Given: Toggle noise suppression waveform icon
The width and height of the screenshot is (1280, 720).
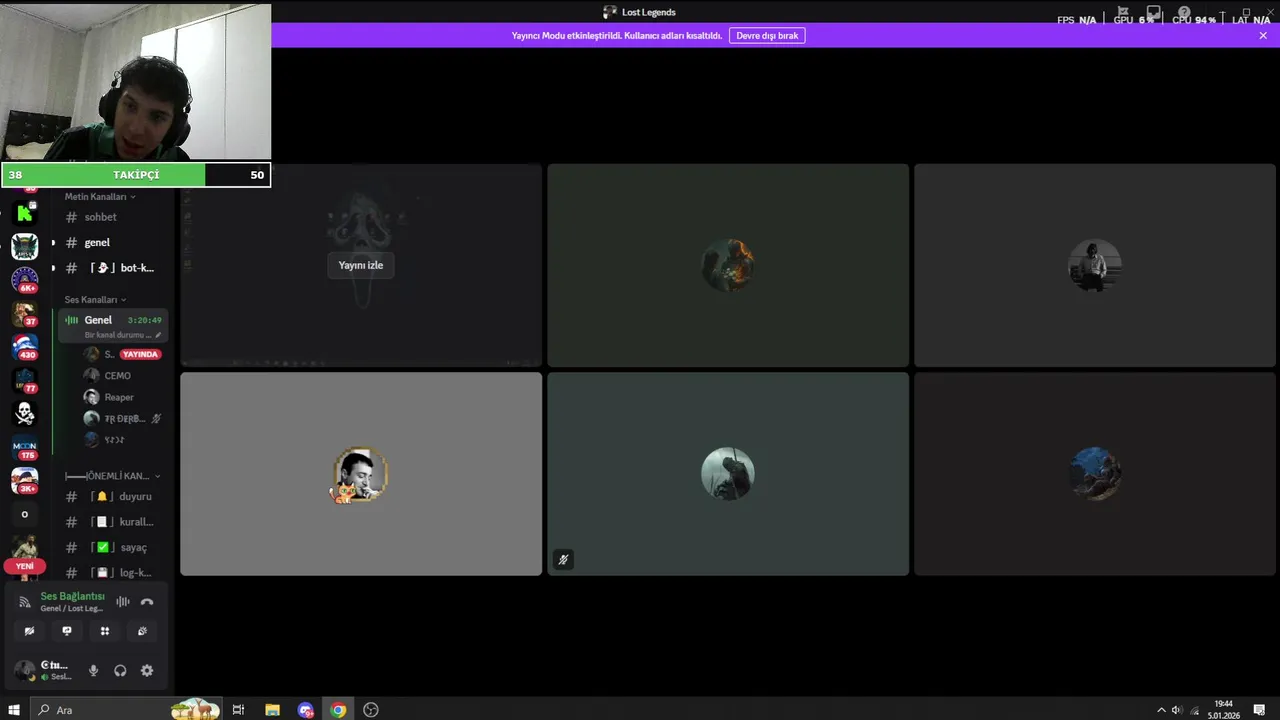Looking at the screenshot, I should click(x=122, y=602).
